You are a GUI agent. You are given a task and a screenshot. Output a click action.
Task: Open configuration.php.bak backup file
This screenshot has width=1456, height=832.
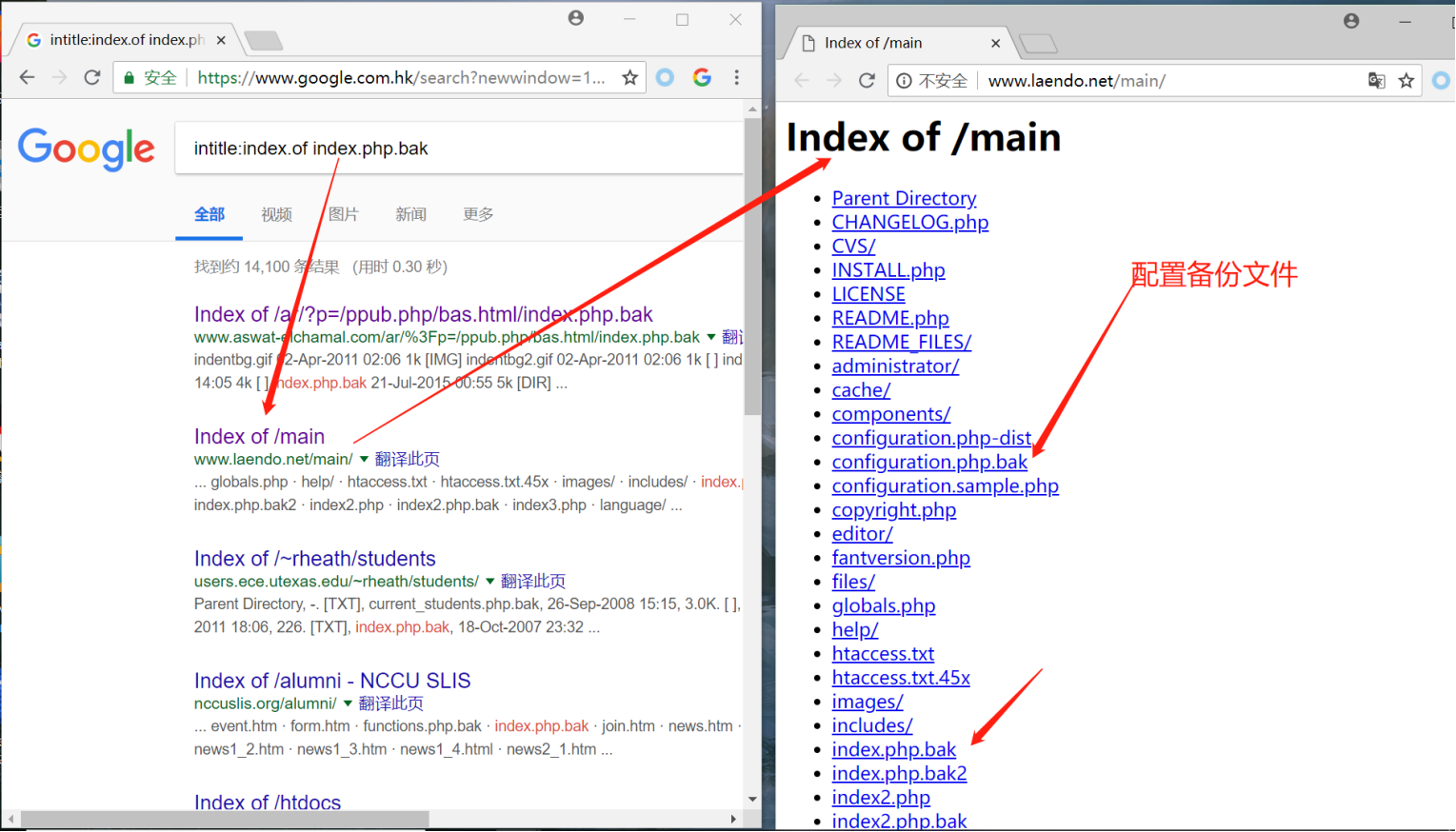click(x=929, y=462)
